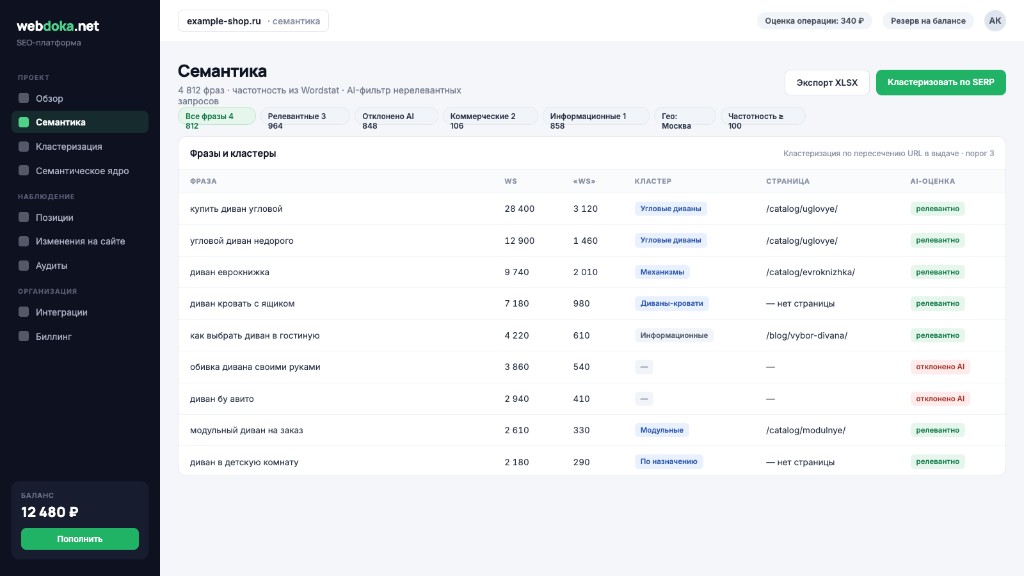Click отклонено AI badge for диван бу авито
The height and width of the screenshot is (576, 1024).
coord(940,398)
